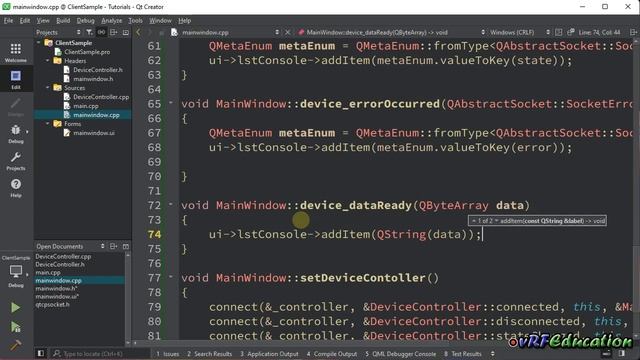Fold setDeviceContoller function at line 77

(x=171, y=276)
